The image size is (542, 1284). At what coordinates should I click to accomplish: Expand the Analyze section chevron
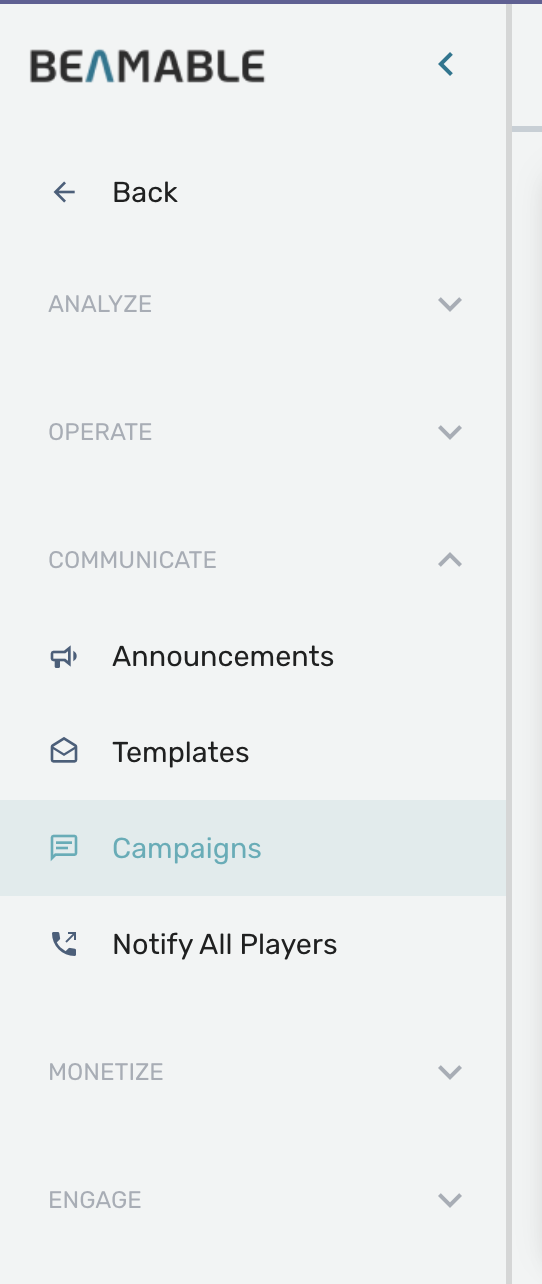click(x=450, y=304)
